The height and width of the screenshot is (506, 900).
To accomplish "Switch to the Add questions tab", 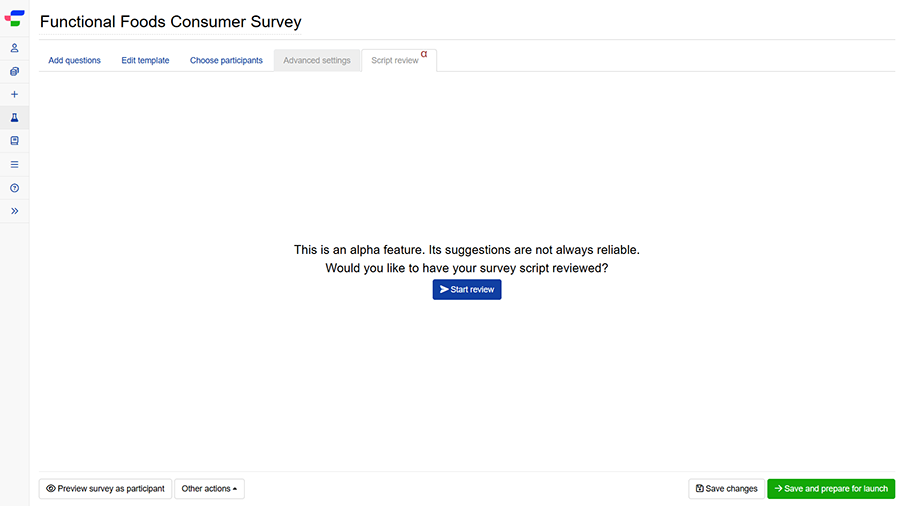I will click(x=75, y=61).
